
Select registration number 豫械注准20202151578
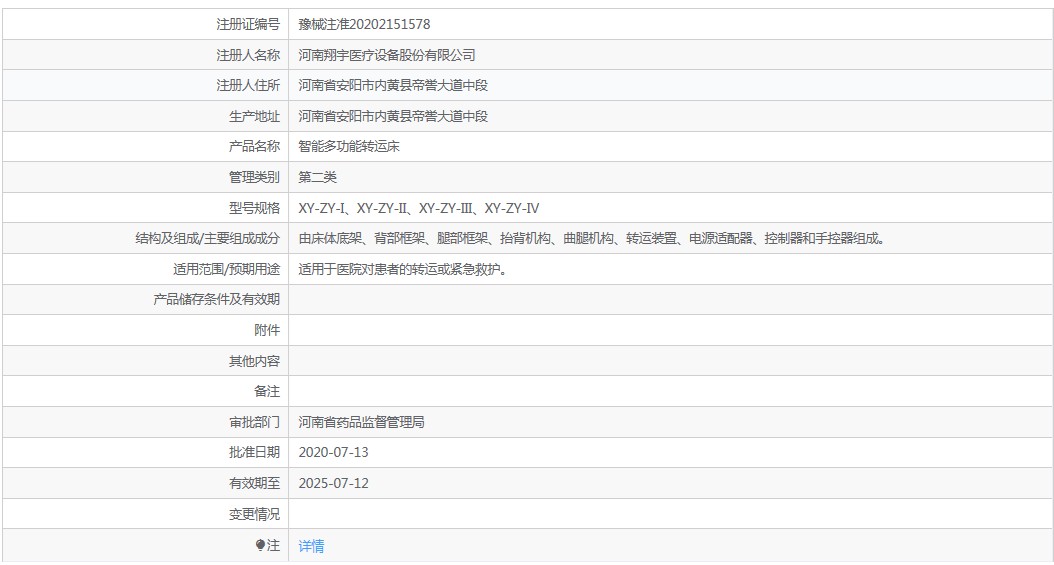pyautogui.click(x=364, y=24)
